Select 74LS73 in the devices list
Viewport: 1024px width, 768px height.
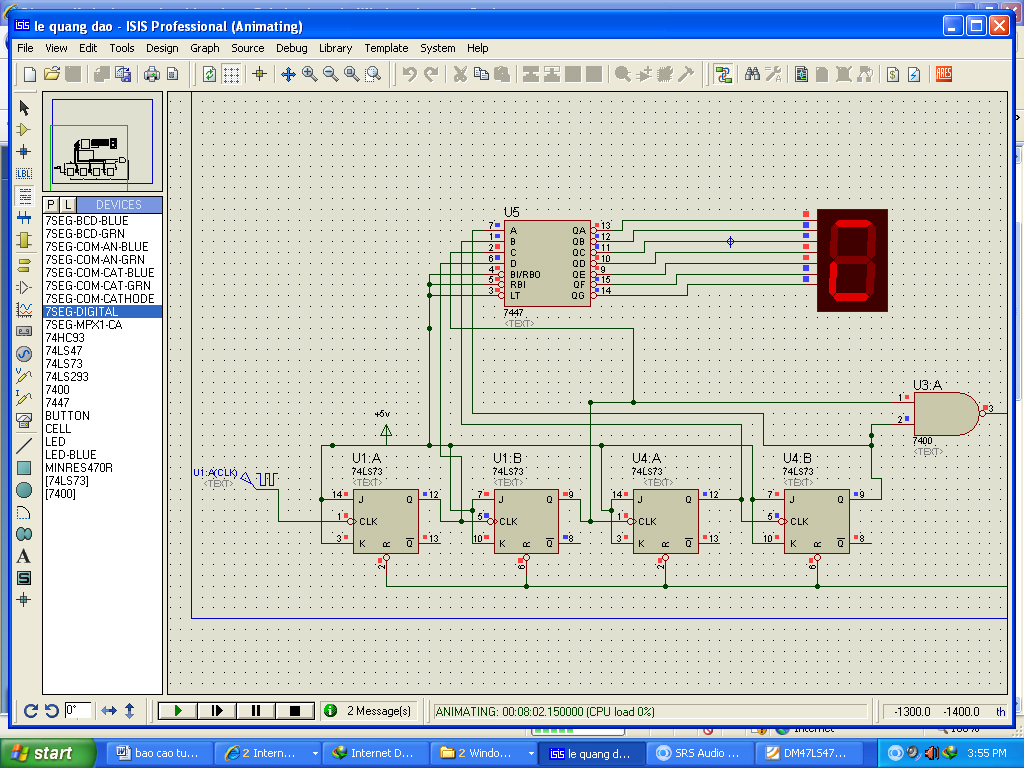[103, 364]
